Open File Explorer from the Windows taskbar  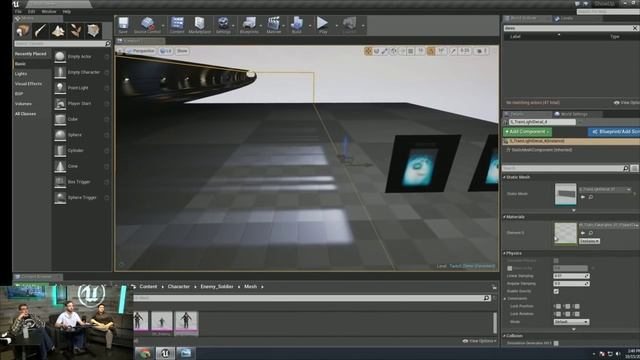click(x=186, y=353)
